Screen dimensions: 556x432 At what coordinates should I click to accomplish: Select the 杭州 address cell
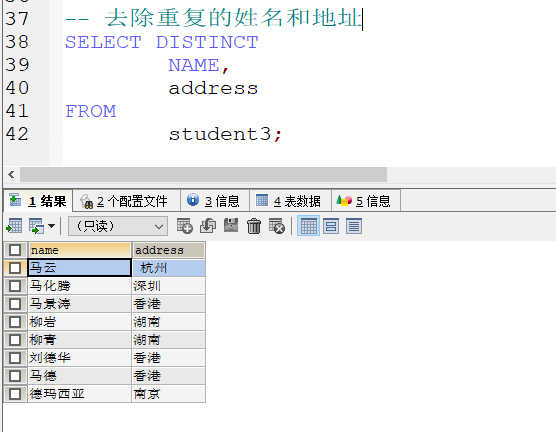click(168, 268)
